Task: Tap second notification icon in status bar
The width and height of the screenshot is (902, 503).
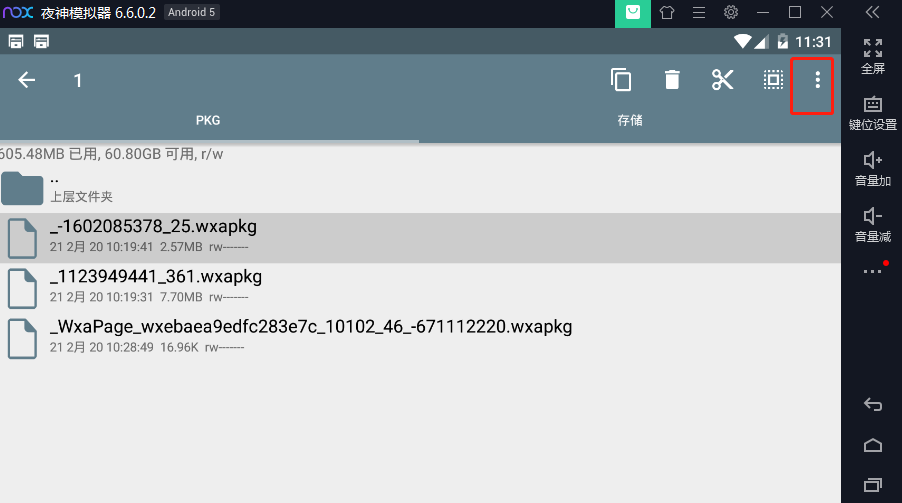Action: coord(41,41)
